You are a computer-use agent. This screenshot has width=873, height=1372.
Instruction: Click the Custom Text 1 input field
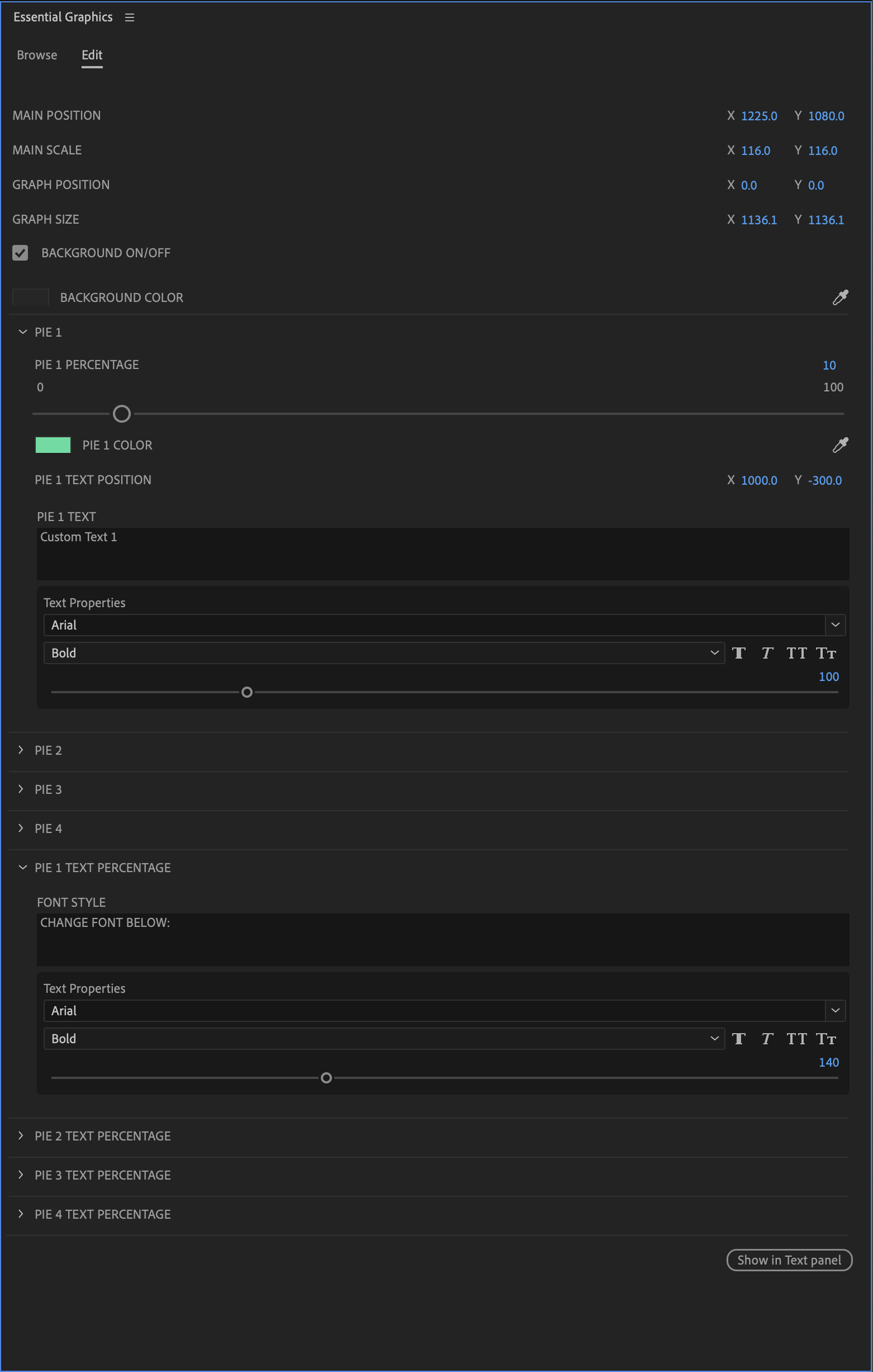(443, 554)
